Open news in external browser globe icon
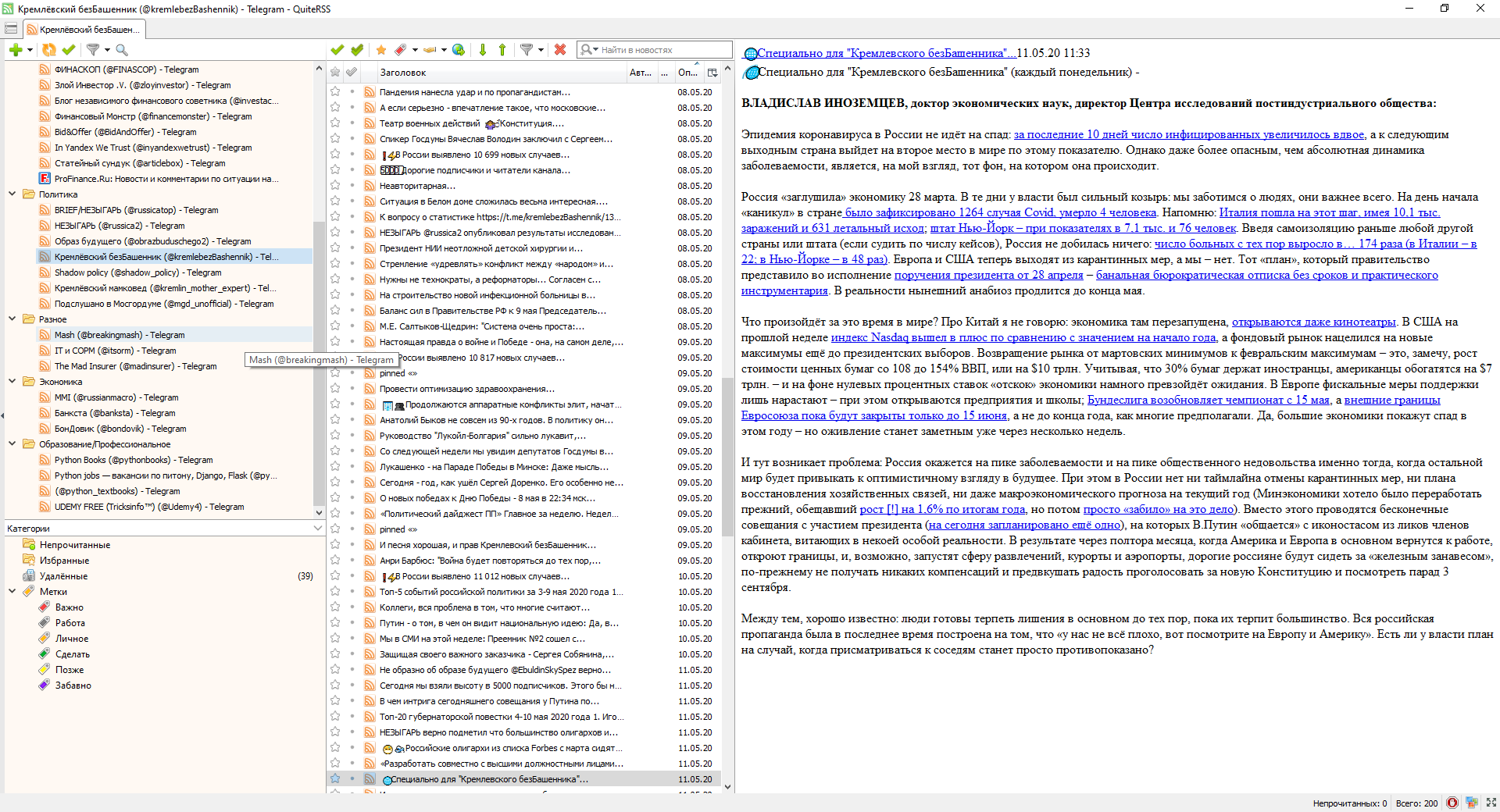 459,50
